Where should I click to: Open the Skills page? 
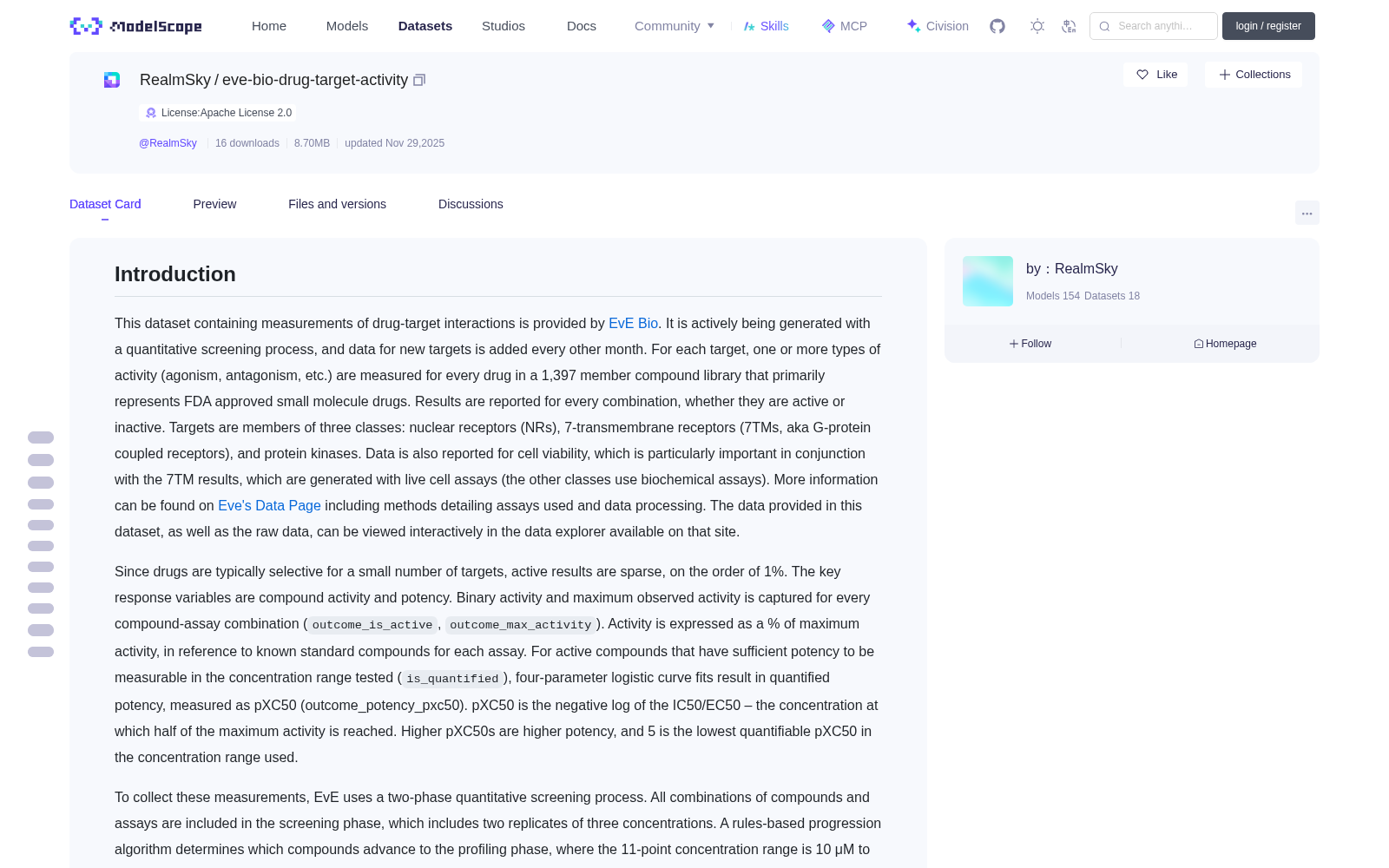point(766,26)
